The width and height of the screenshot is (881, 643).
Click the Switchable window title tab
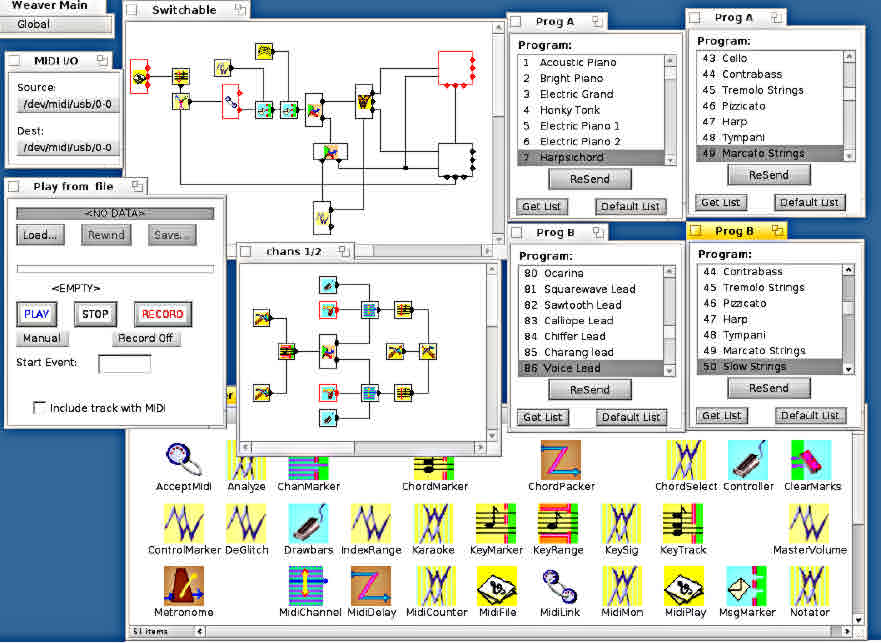[x=187, y=10]
